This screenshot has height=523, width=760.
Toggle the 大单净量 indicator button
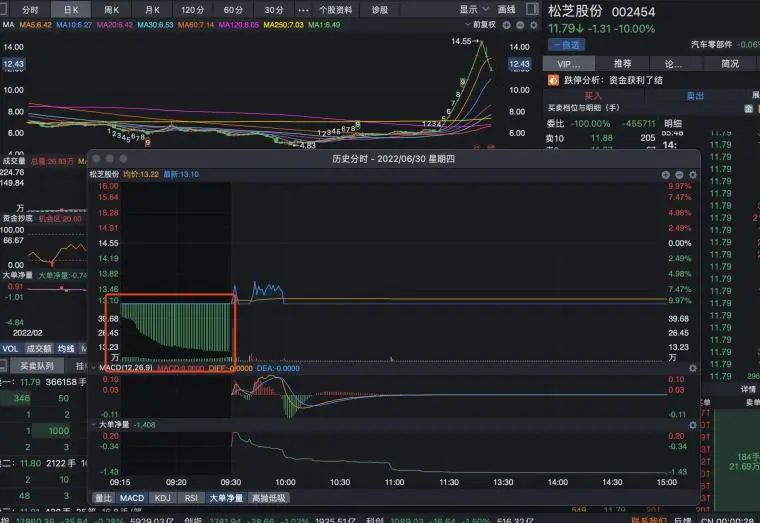(x=226, y=498)
